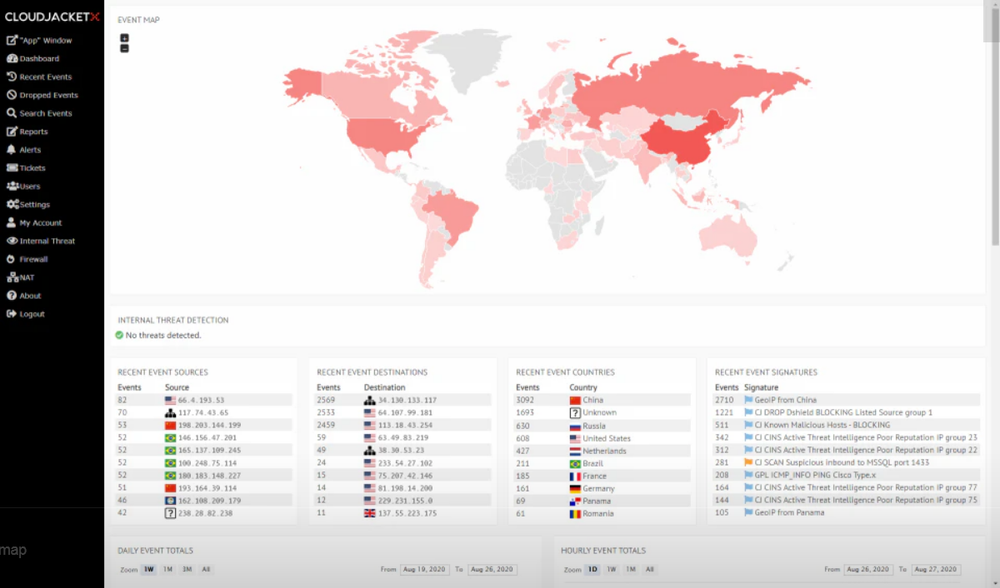Click the Dropped Events blocked icon

pos(11,94)
